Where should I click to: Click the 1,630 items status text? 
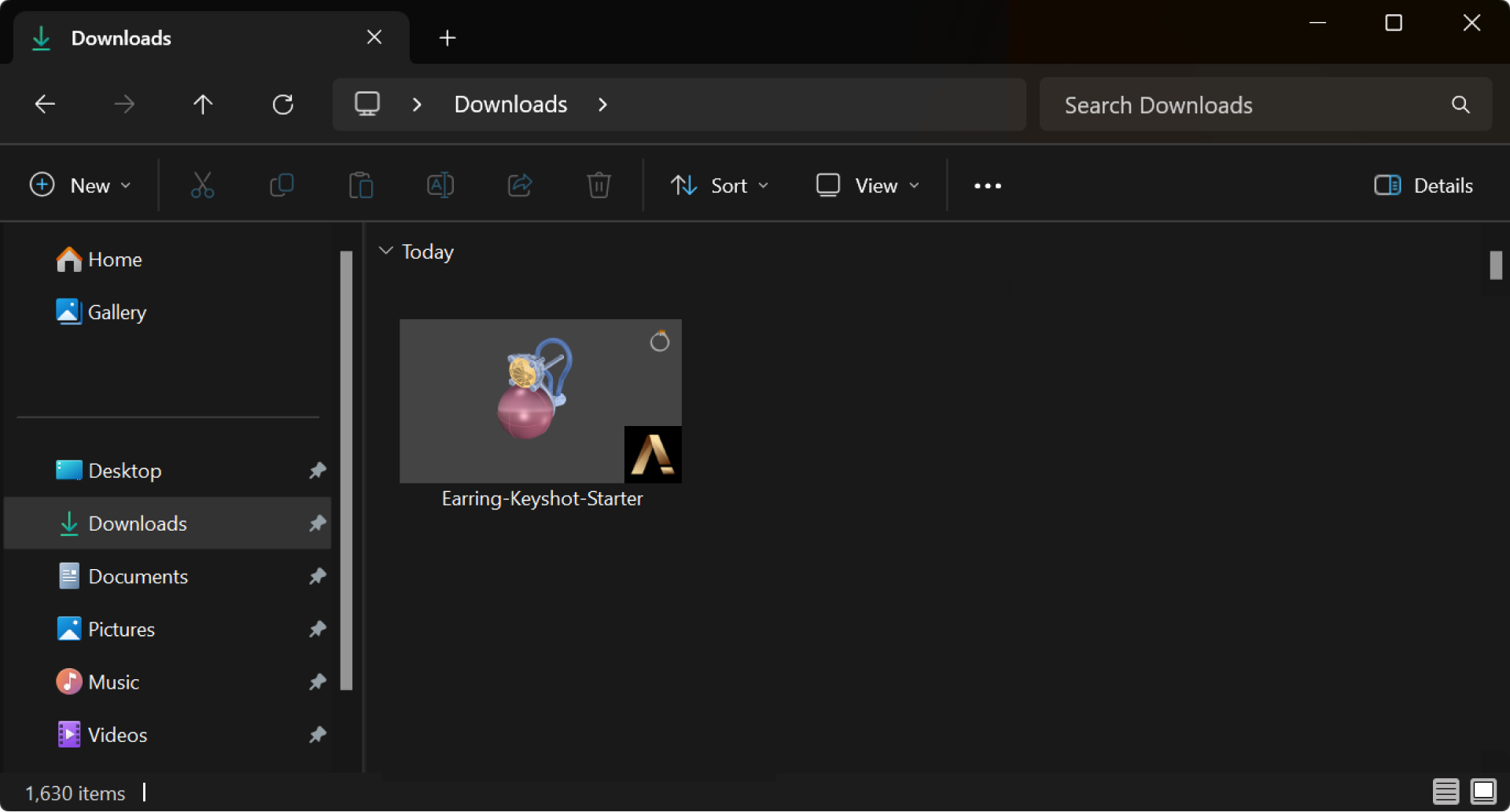click(x=75, y=793)
